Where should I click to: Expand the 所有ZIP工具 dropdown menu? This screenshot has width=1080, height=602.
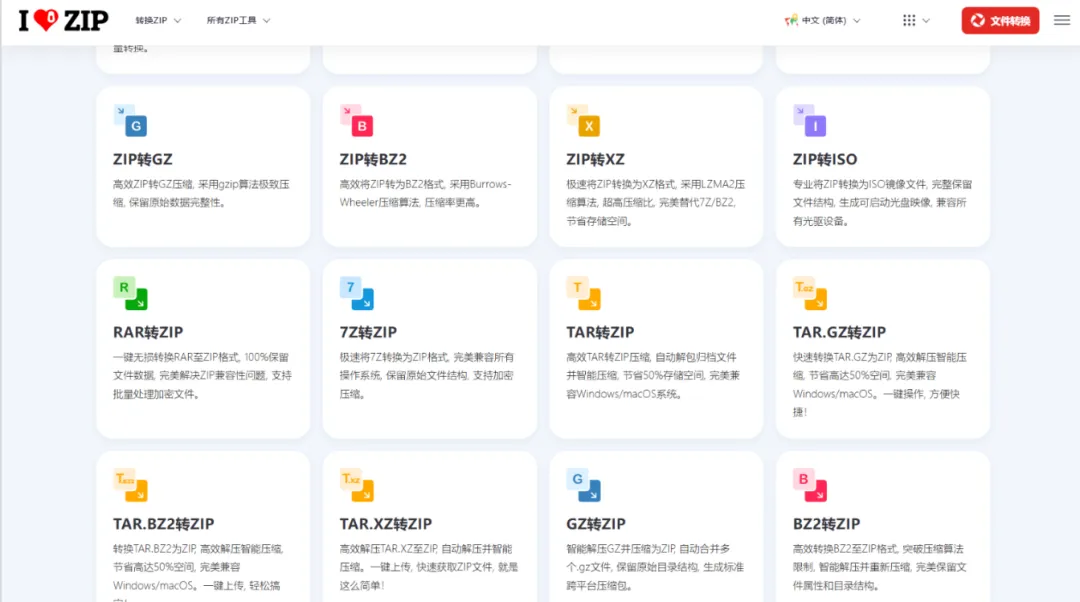238,21
